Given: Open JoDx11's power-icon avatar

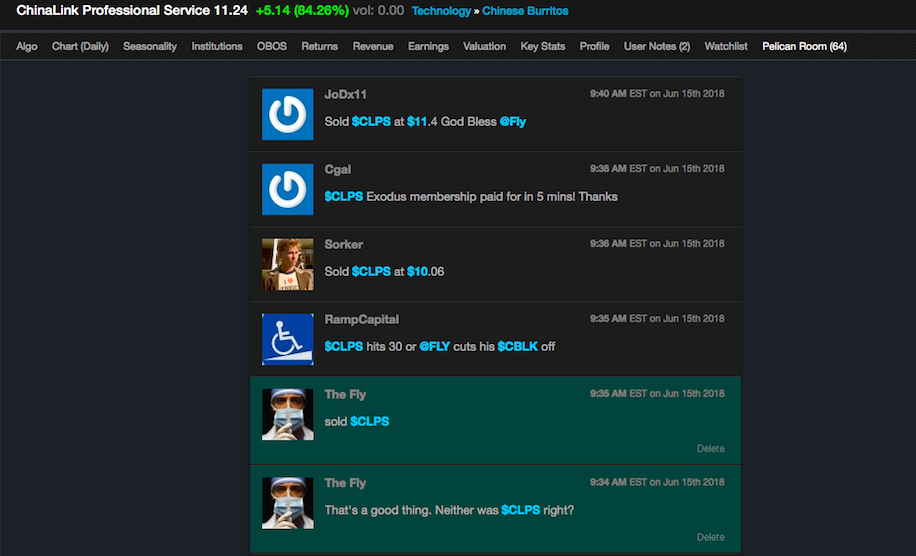Looking at the screenshot, I should [287, 114].
